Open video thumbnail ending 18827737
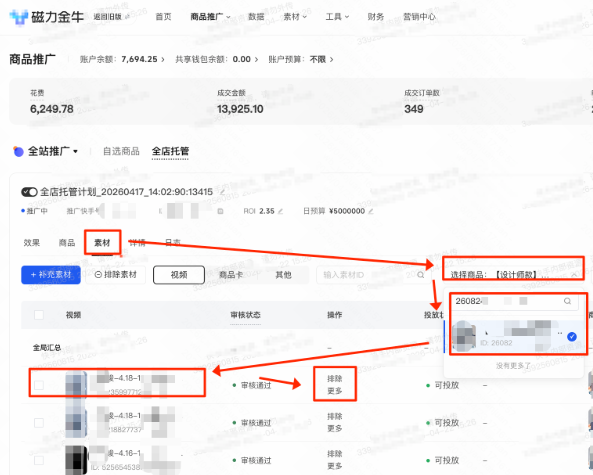 pyautogui.click(x=76, y=422)
